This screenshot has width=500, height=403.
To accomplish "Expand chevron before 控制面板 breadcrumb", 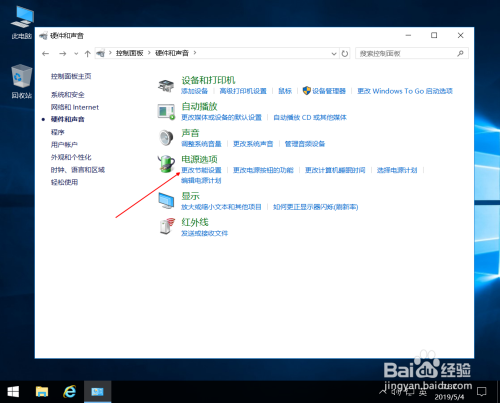I will 110,53.
